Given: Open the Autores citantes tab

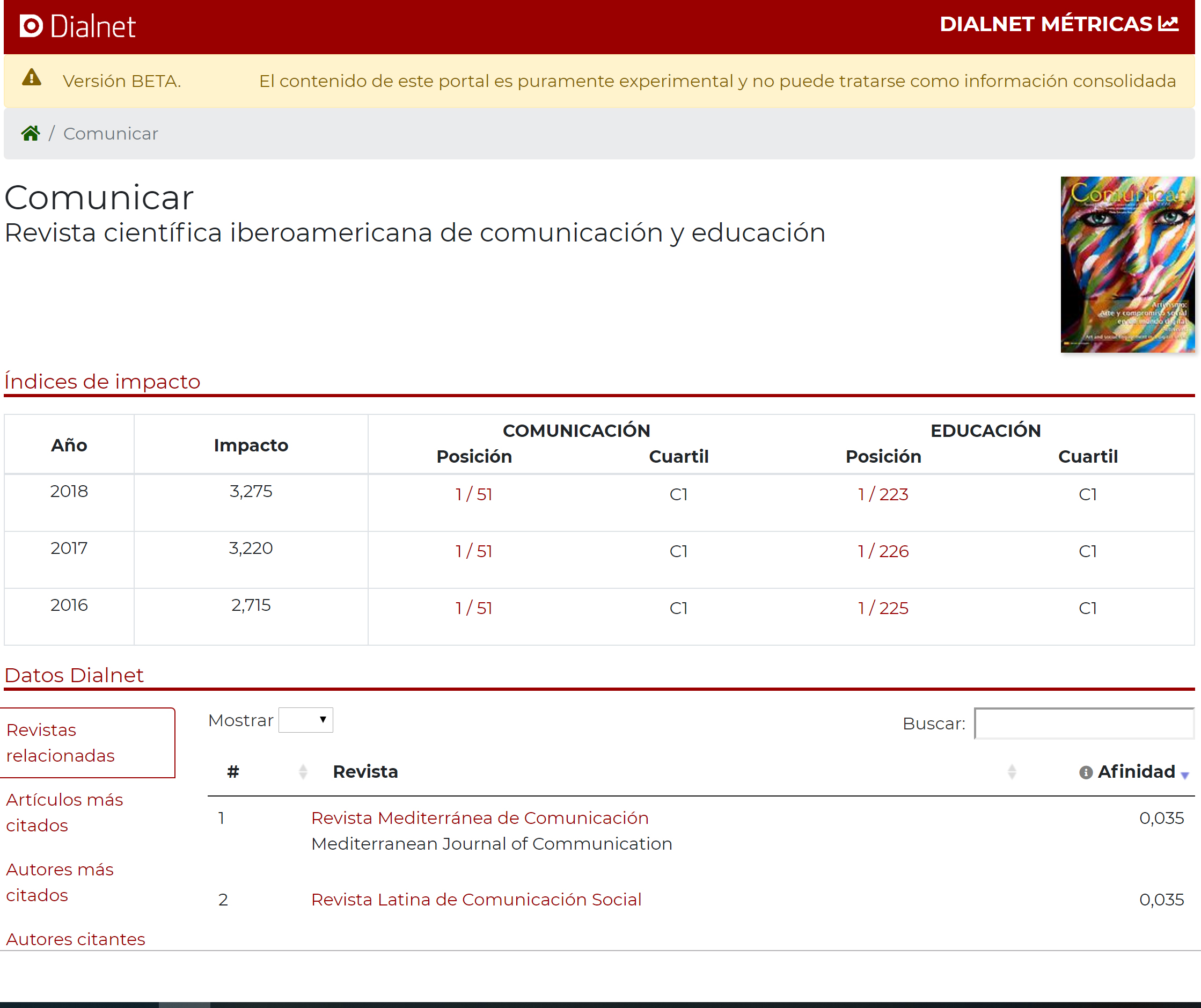Looking at the screenshot, I should click(x=76, y=939).
